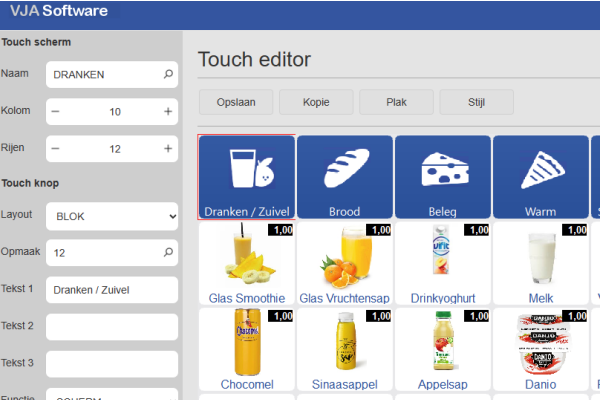This screenshot has width=600, height=400.
Task: Click the search icon in Naam field
Action: pos(168,74)
